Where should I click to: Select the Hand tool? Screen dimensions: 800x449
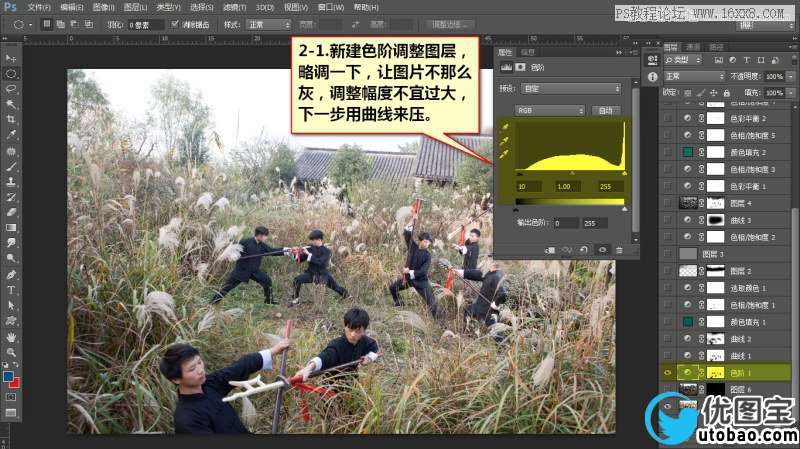[x=11, y=337]
